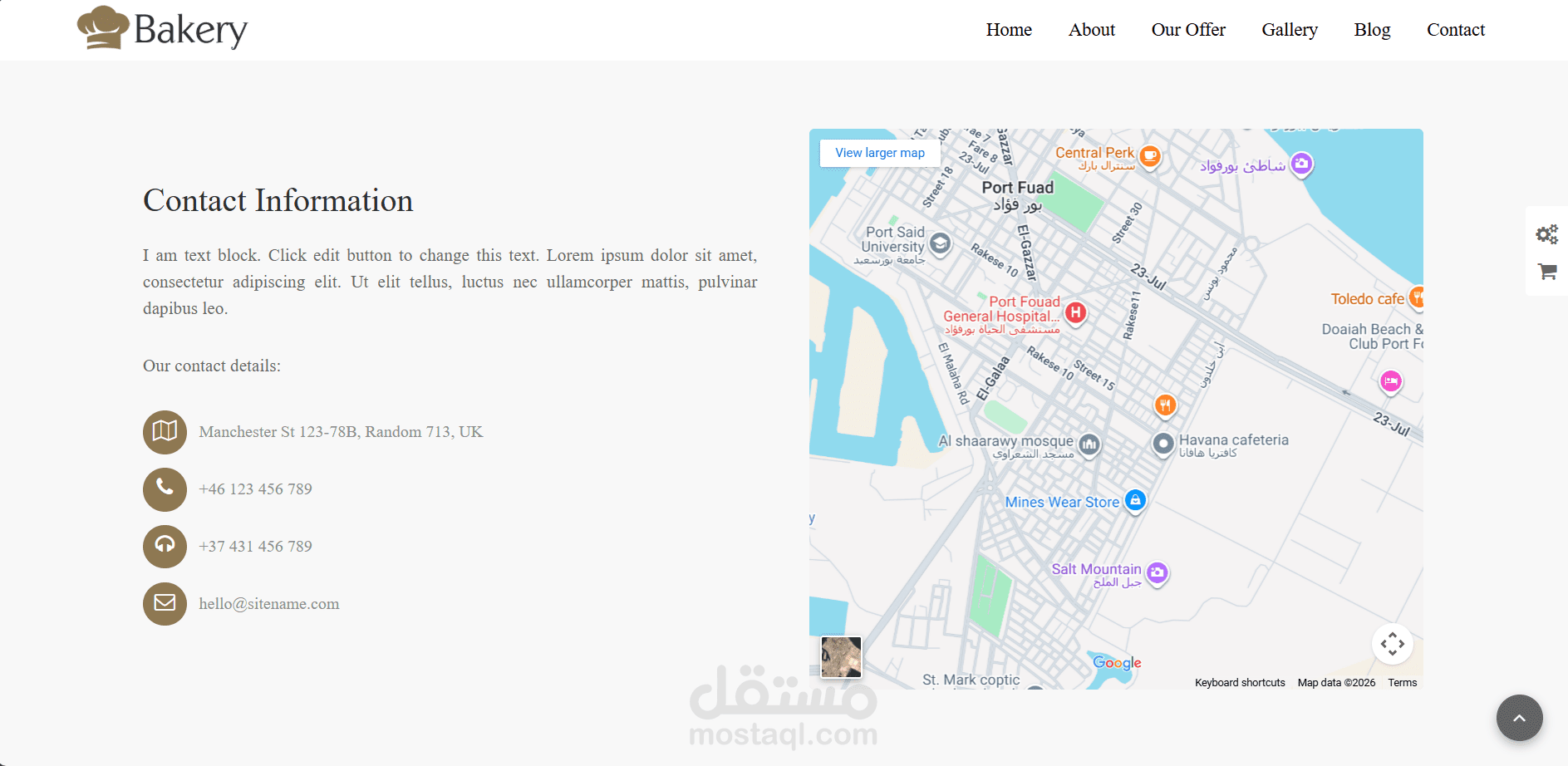Open the map Terms link

click(x=1403, y=683)
